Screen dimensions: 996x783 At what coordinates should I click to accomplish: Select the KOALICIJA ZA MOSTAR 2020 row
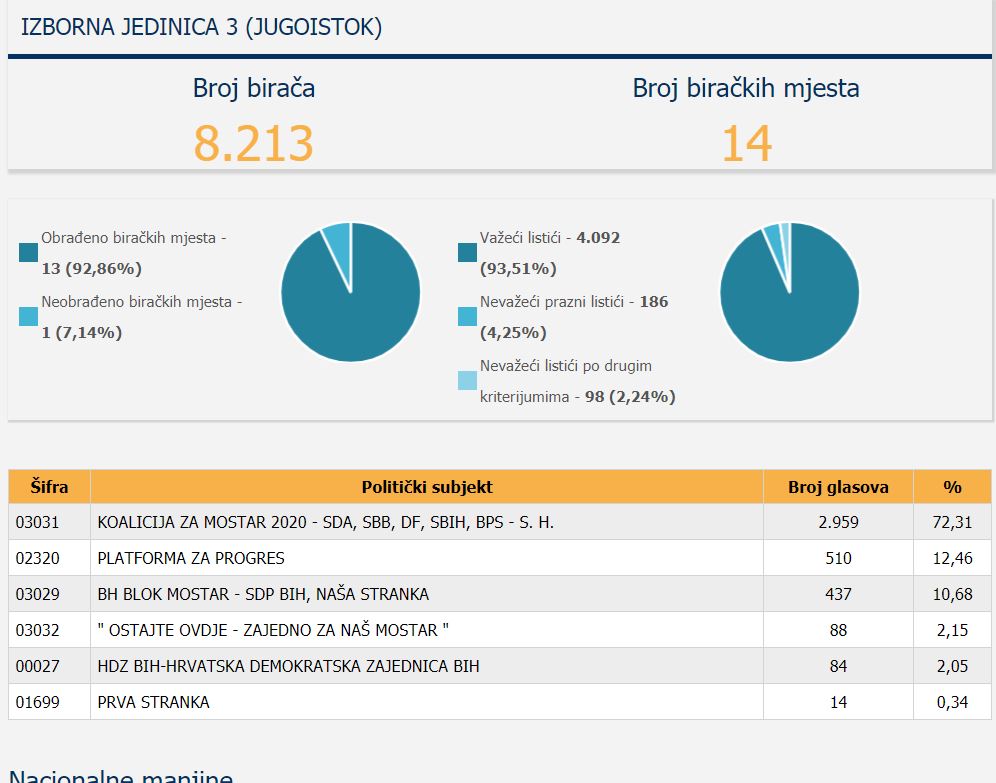pos(500,522)
